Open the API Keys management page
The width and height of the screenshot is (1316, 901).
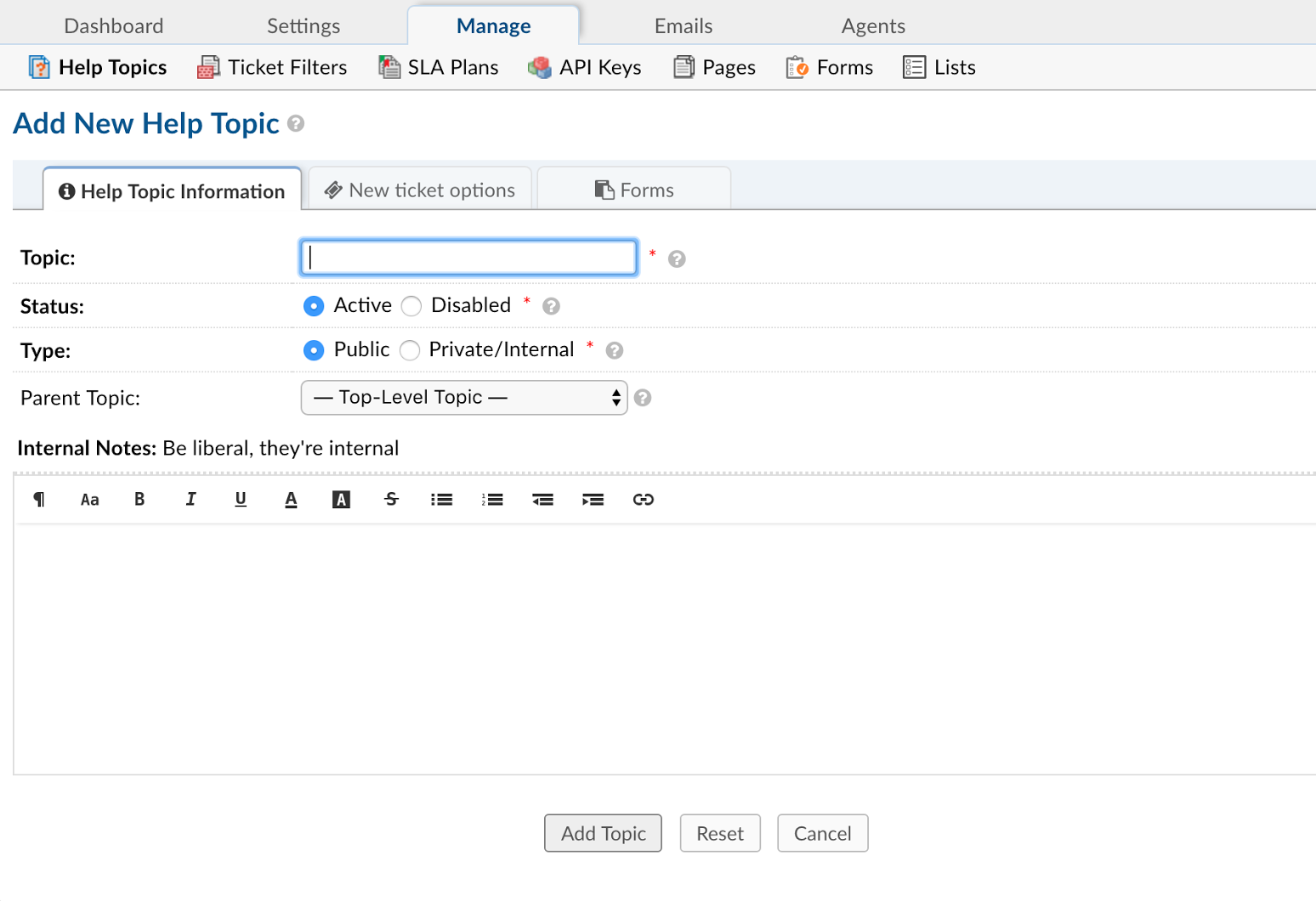click(x=584, y=67)
